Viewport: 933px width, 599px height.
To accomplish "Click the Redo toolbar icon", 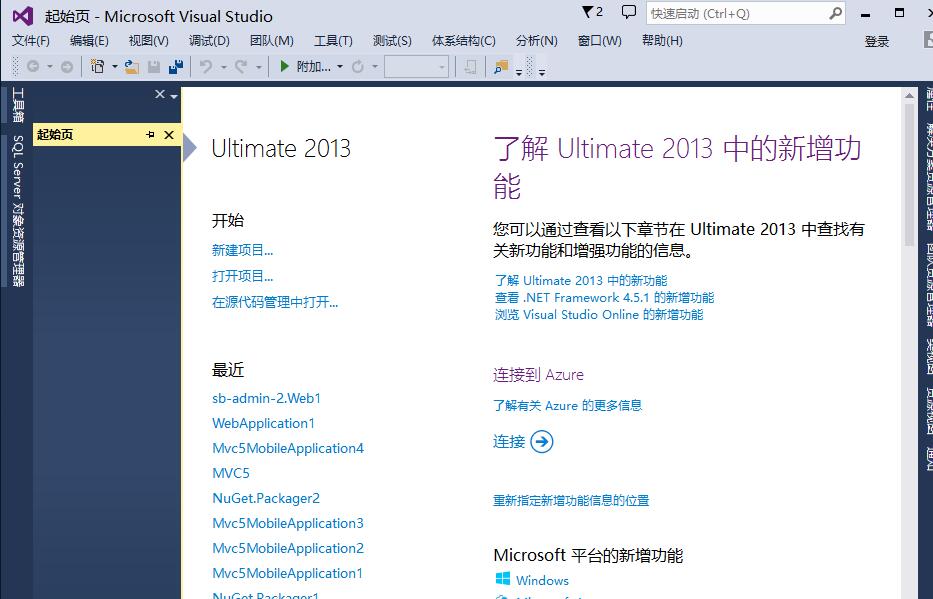I will (240, 66).
